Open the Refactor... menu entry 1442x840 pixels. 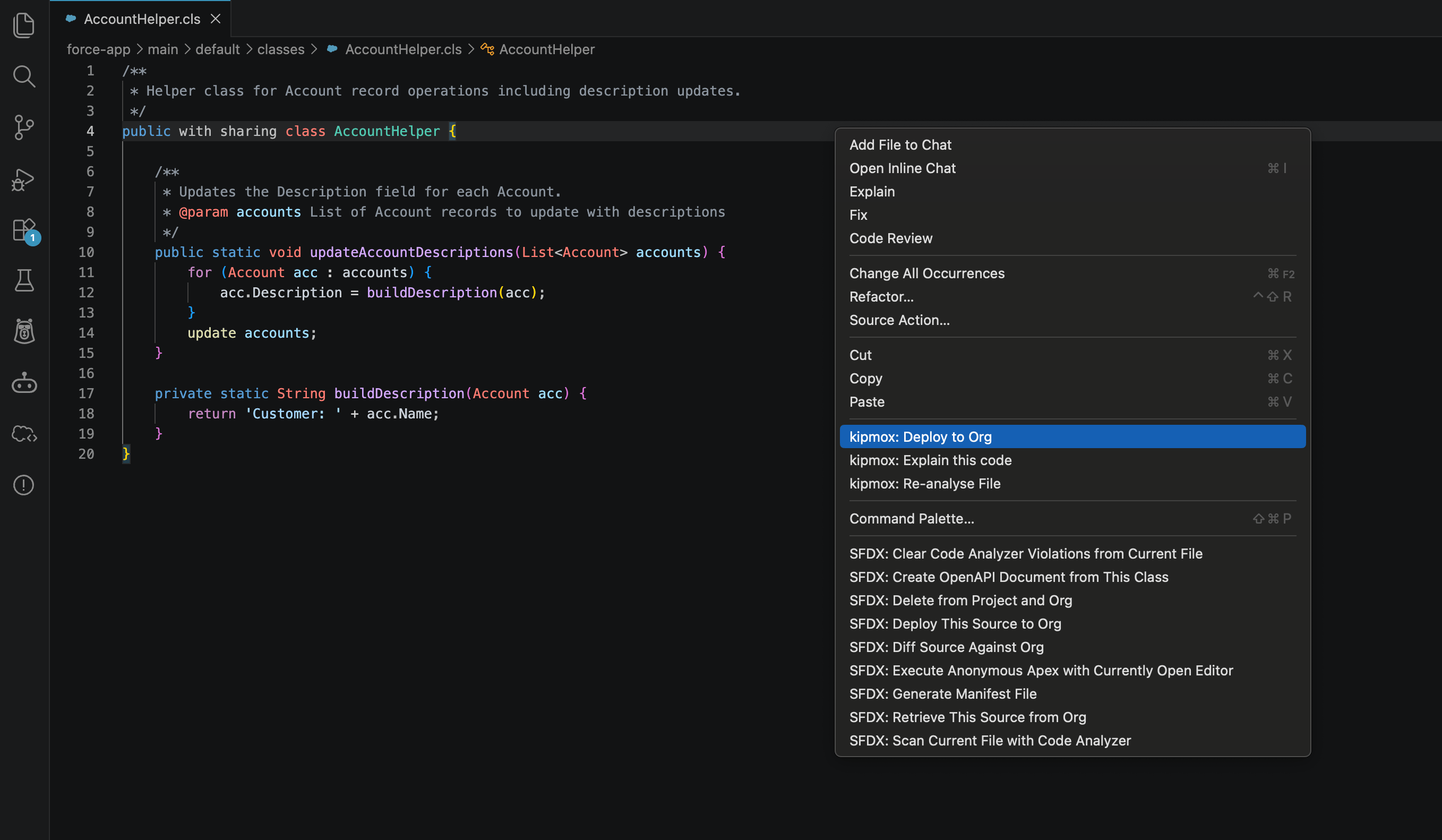[1072, 297]
